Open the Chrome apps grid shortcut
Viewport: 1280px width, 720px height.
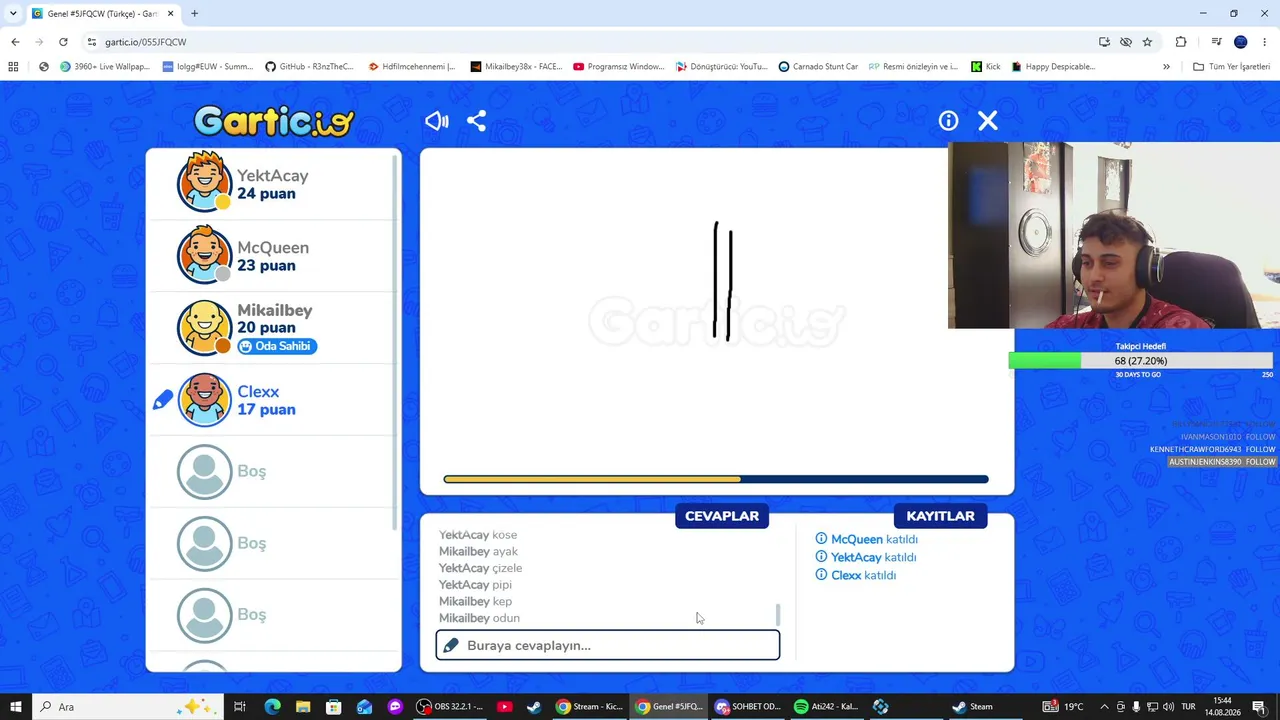13,67
